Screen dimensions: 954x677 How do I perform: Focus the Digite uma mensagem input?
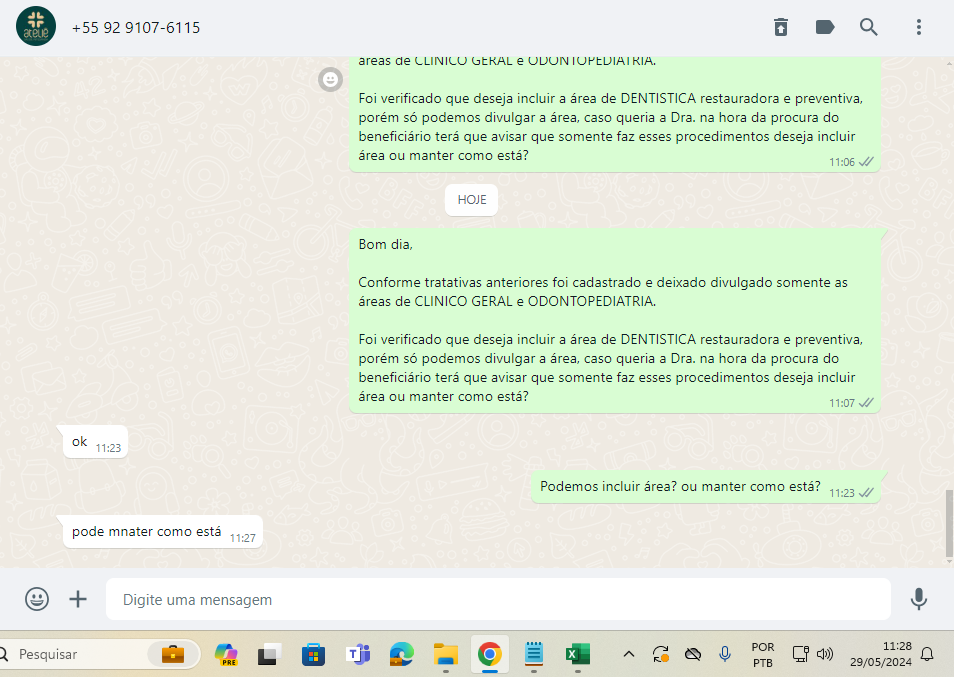click(x=498, y=600)
